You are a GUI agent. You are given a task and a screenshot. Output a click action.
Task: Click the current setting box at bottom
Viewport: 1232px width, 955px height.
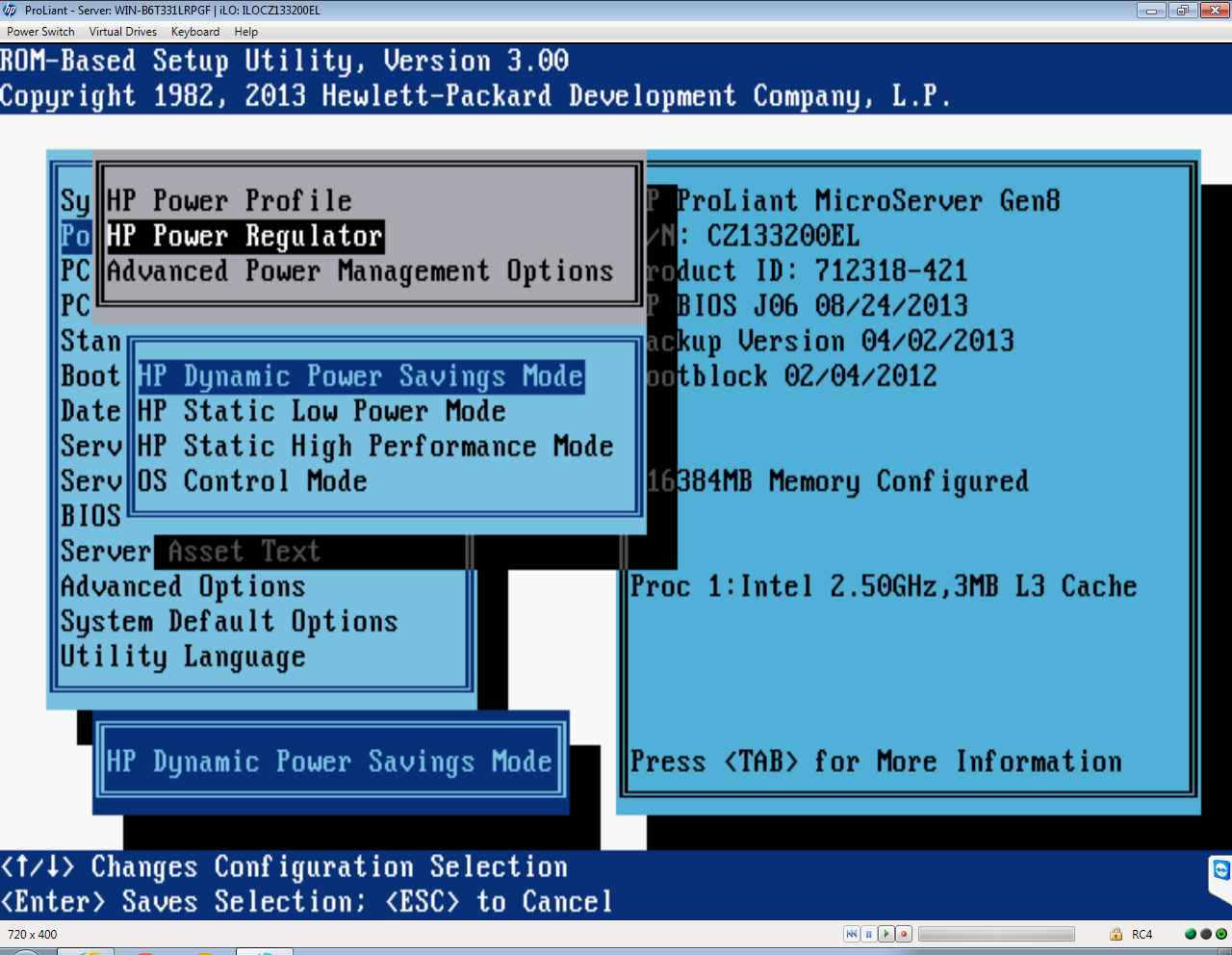tap(329, 761)
